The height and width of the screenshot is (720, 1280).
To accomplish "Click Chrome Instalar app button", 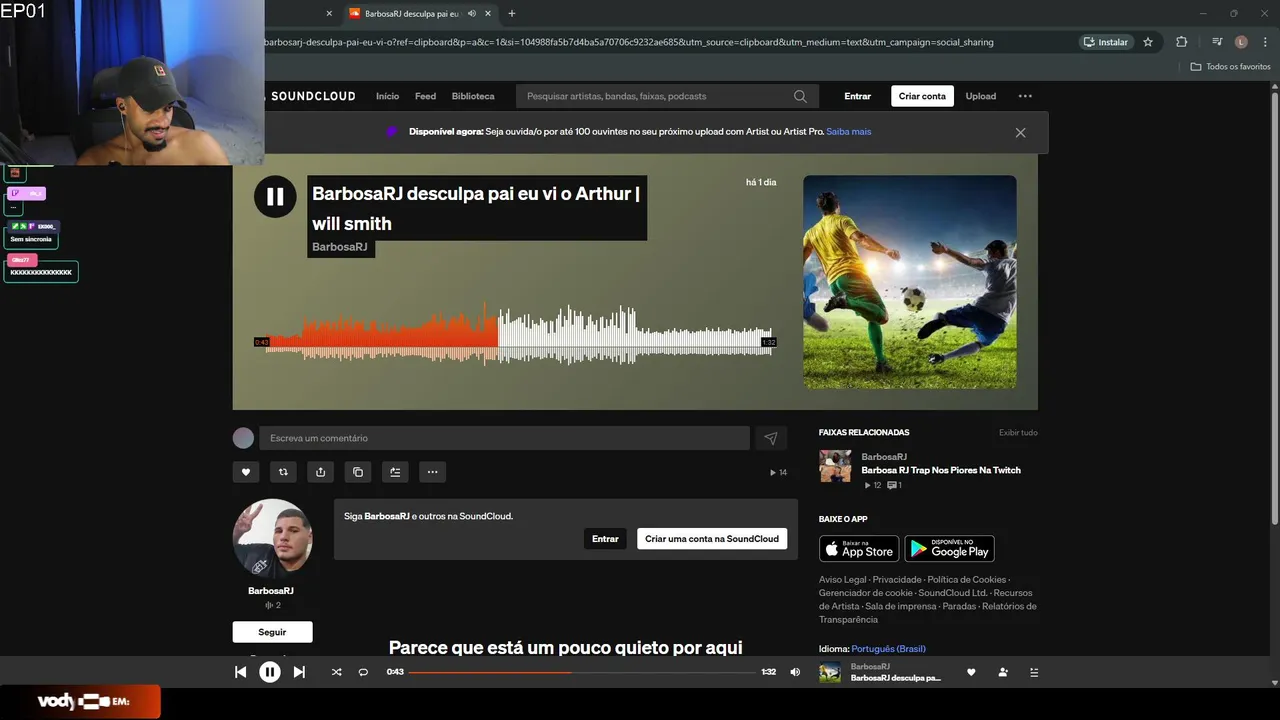I will click(1105, 42).
